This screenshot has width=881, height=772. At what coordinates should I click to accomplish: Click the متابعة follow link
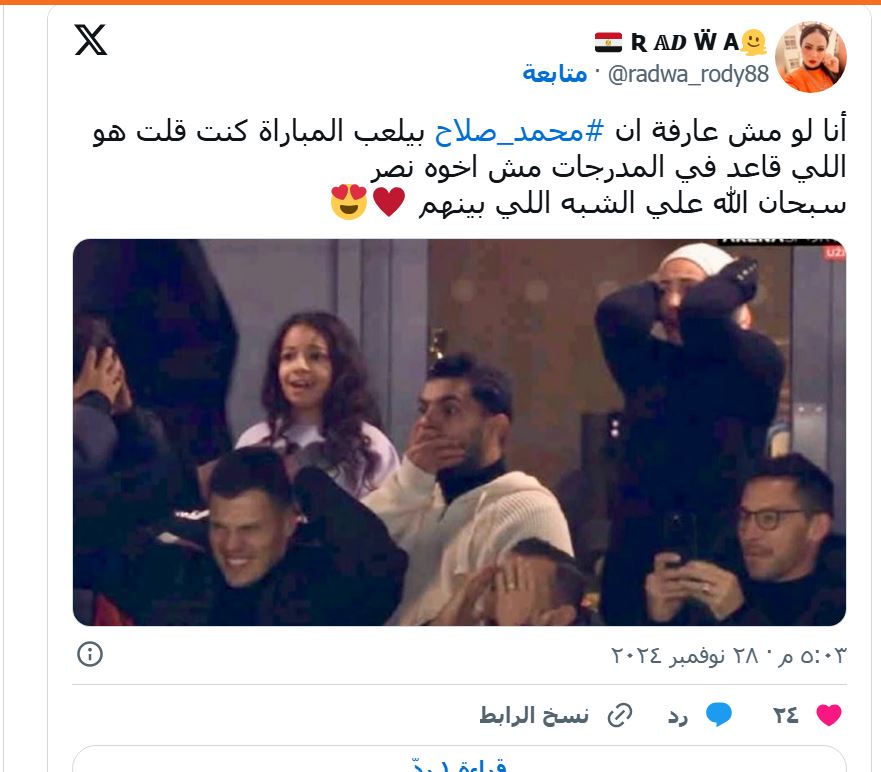tap(555, 74)
